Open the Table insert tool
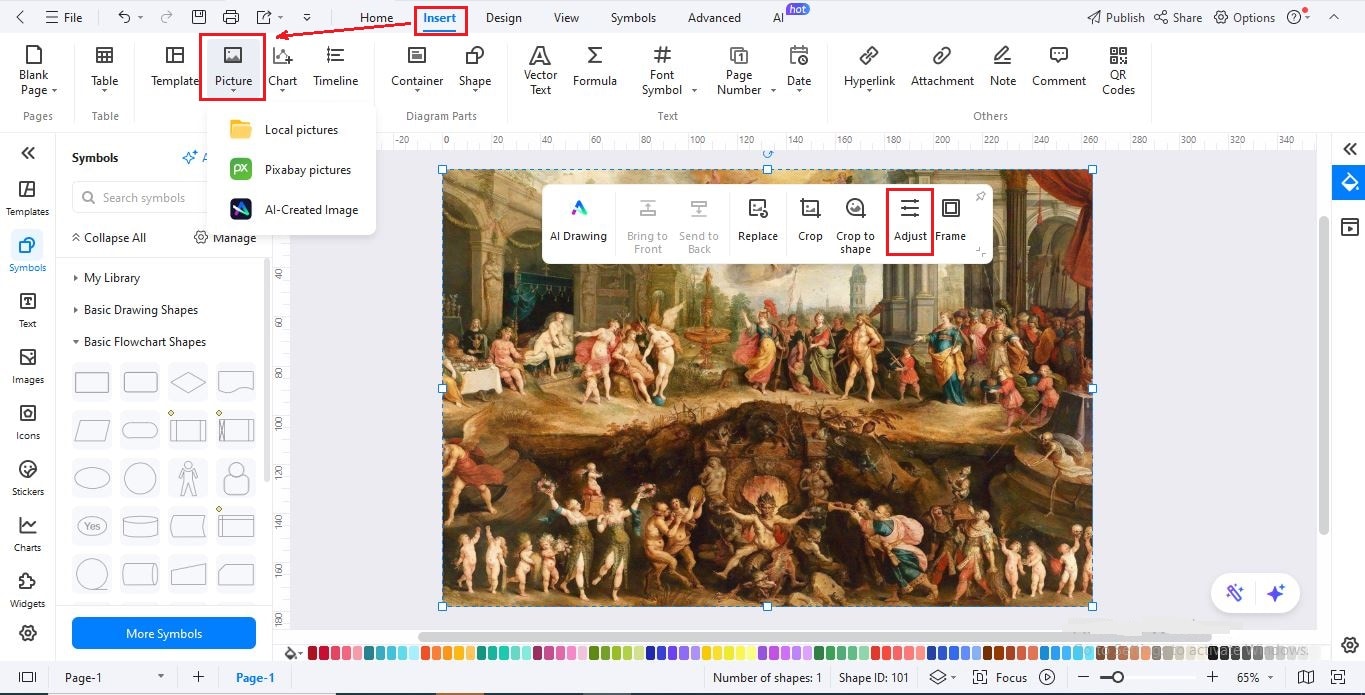The width and height of the screenshot is (1365, 695). 104,69
